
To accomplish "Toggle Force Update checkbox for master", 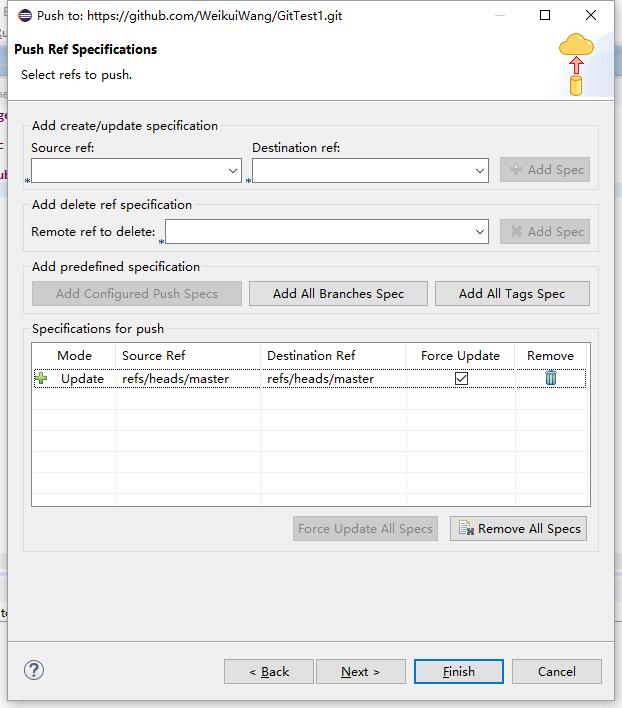I will [461, 378].
